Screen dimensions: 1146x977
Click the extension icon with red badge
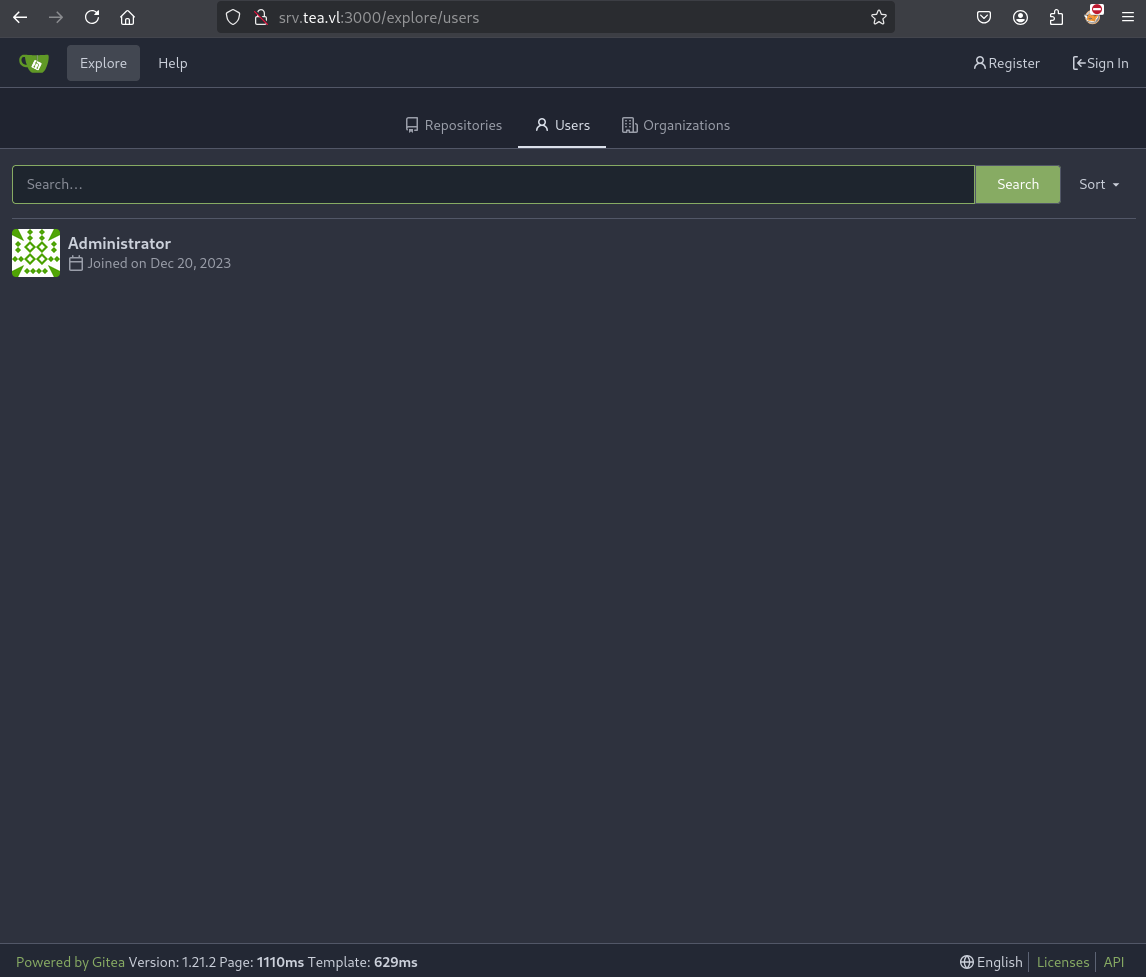click(1093, 15)
